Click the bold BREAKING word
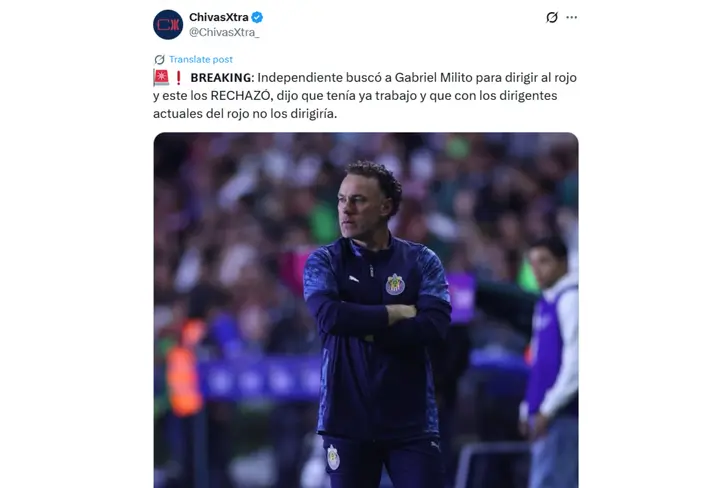 (x=221, y=78)
